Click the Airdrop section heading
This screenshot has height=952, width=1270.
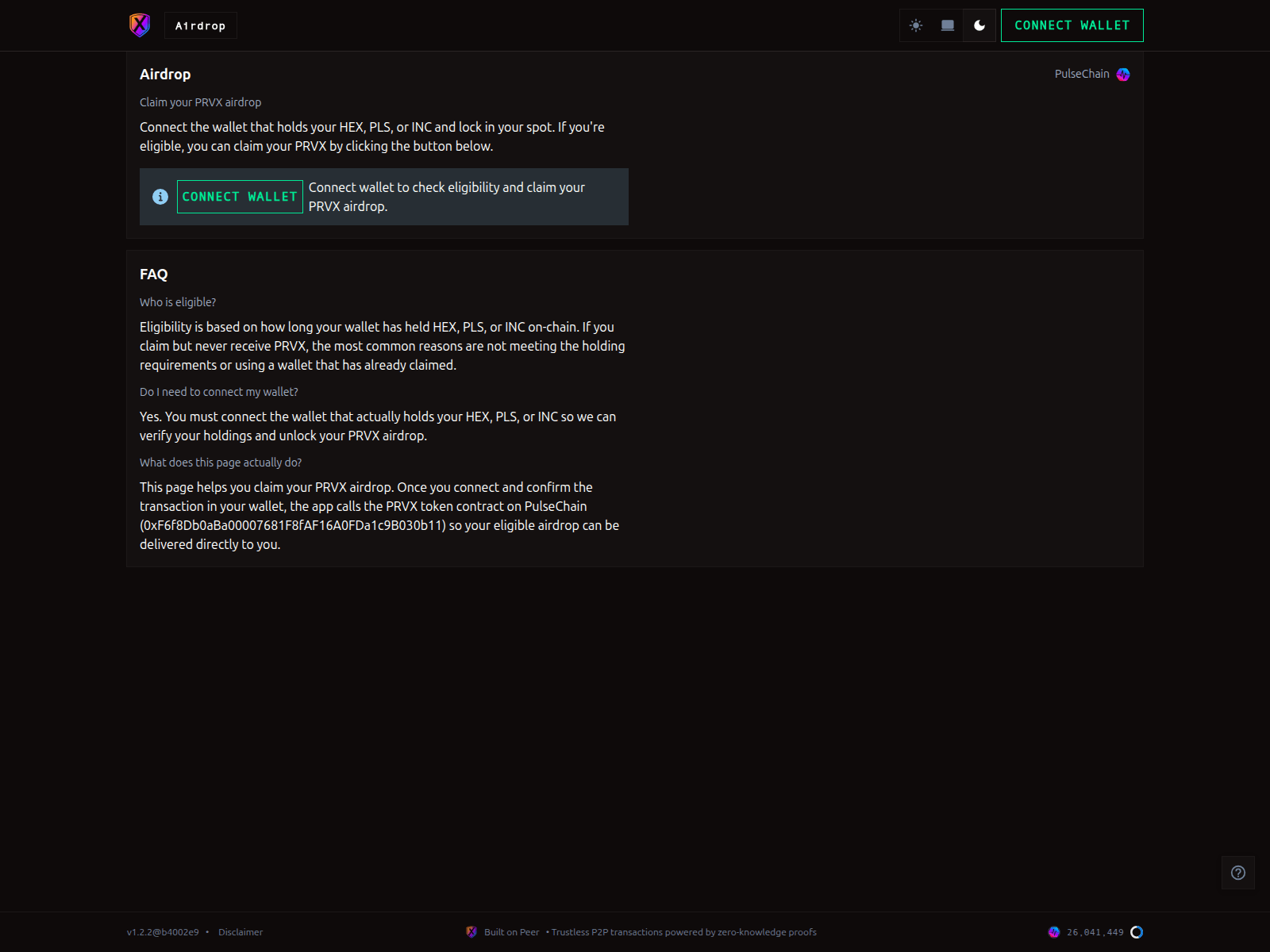pyautogui.click(x=165, y=75)
